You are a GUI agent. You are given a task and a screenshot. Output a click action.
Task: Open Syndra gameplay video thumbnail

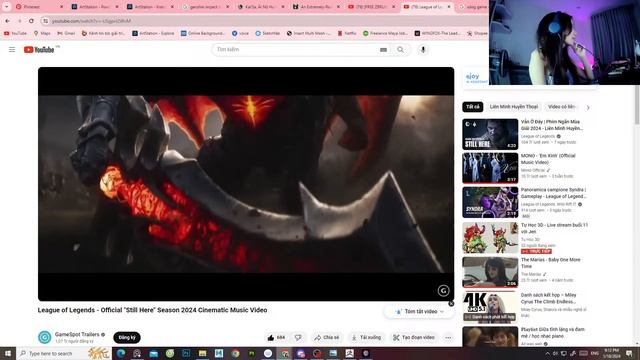490,202
